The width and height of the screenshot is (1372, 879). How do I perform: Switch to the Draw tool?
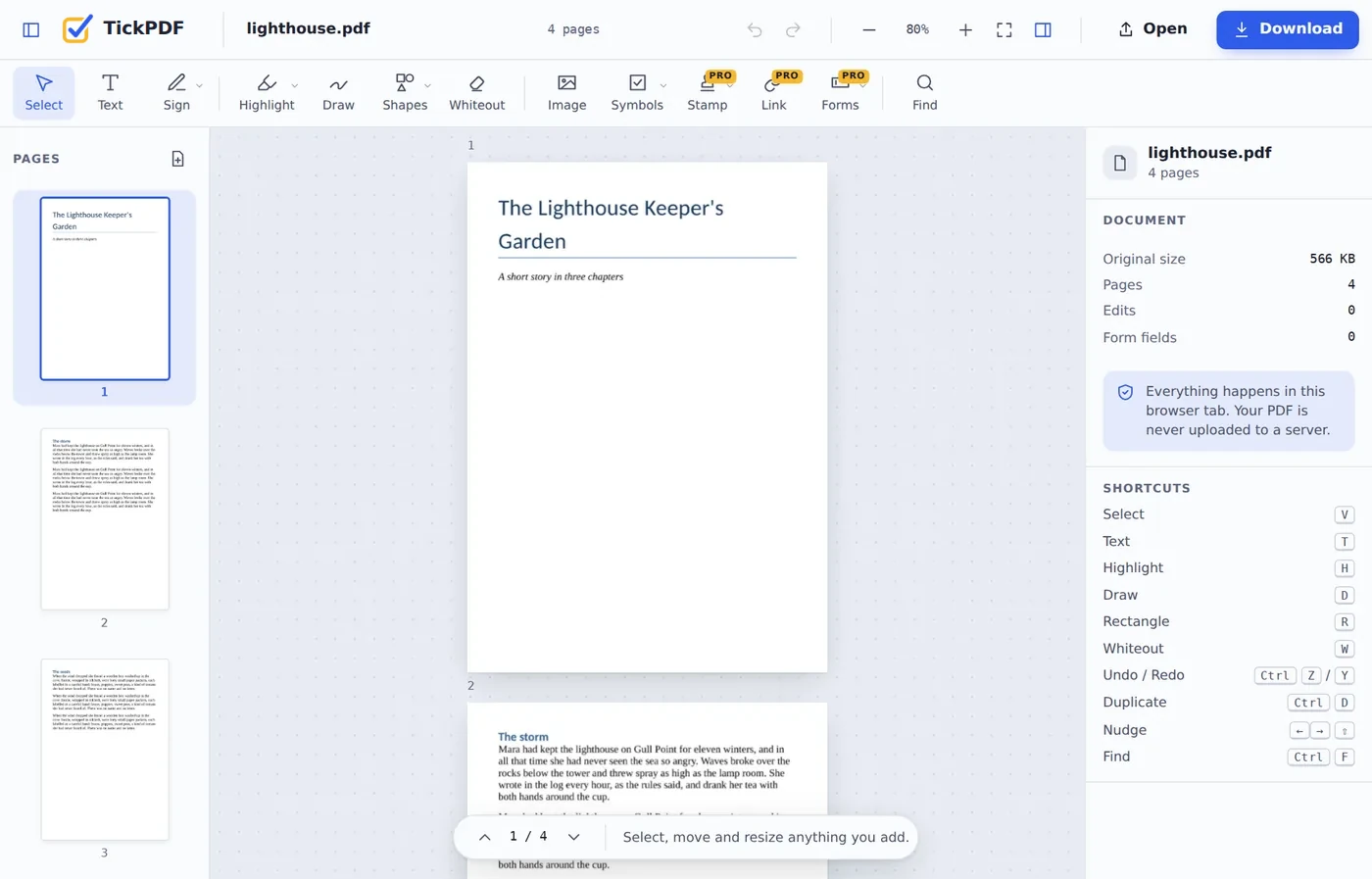tap(339, 93)
